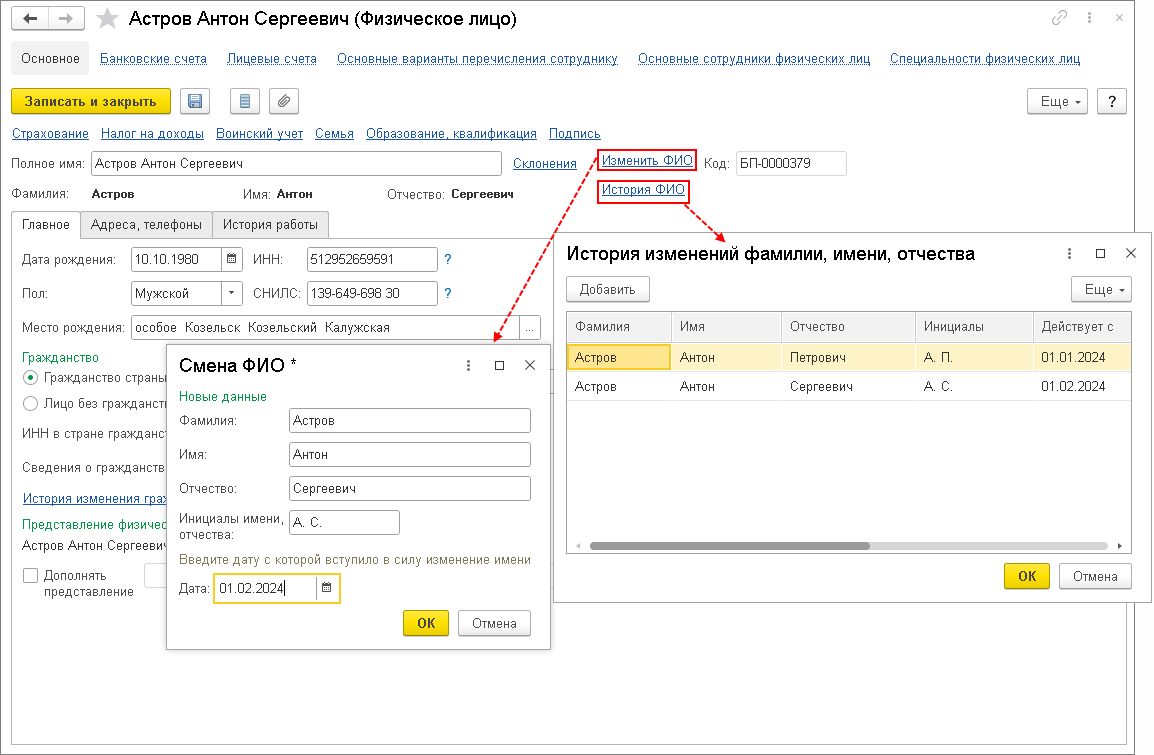Click Действует с column header

(1081, 326)
